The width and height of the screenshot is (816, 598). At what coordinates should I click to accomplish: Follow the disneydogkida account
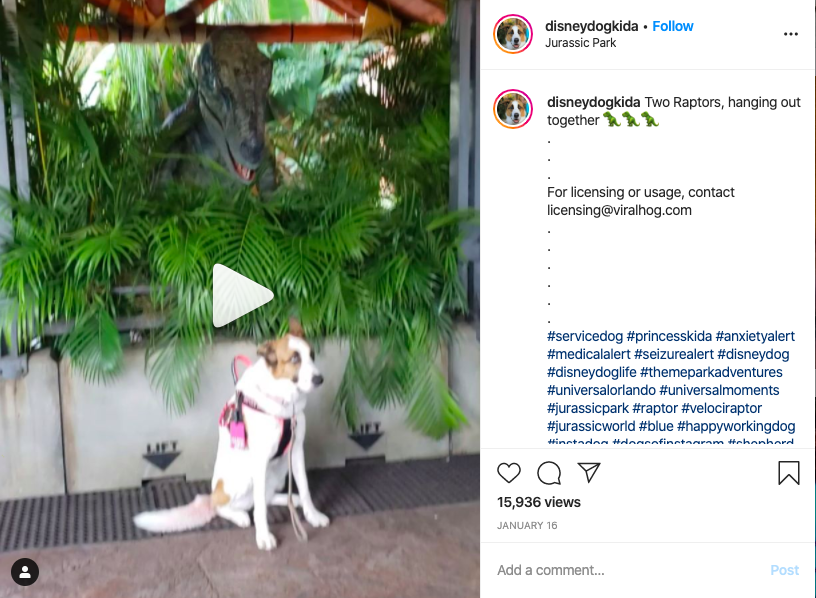click(x=672, y=26)
